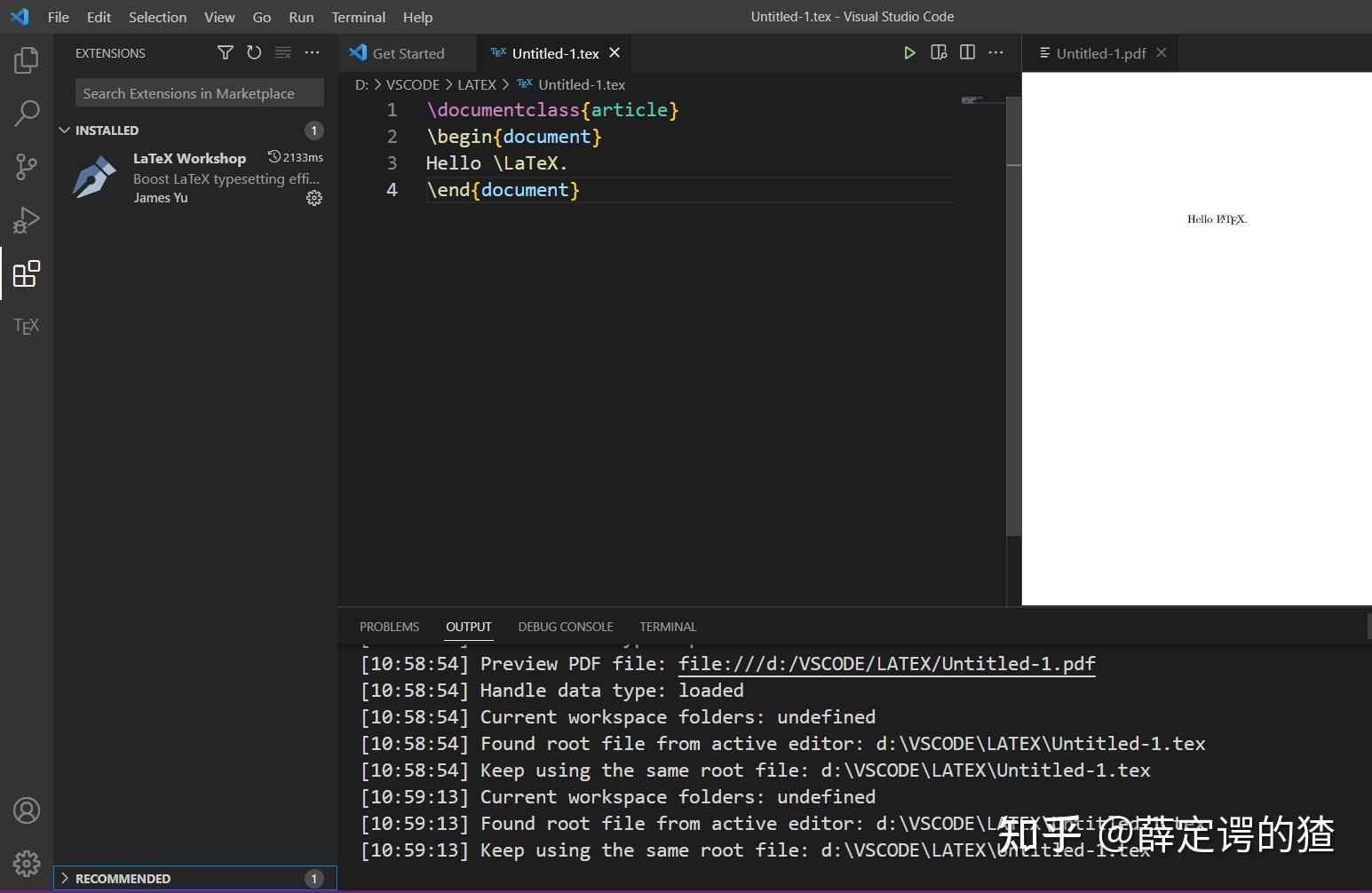The height and width of the screenshot is (893, 1372).
Task: Switch to the OUTPUT panel tab
Action: [x=468, y=627]
